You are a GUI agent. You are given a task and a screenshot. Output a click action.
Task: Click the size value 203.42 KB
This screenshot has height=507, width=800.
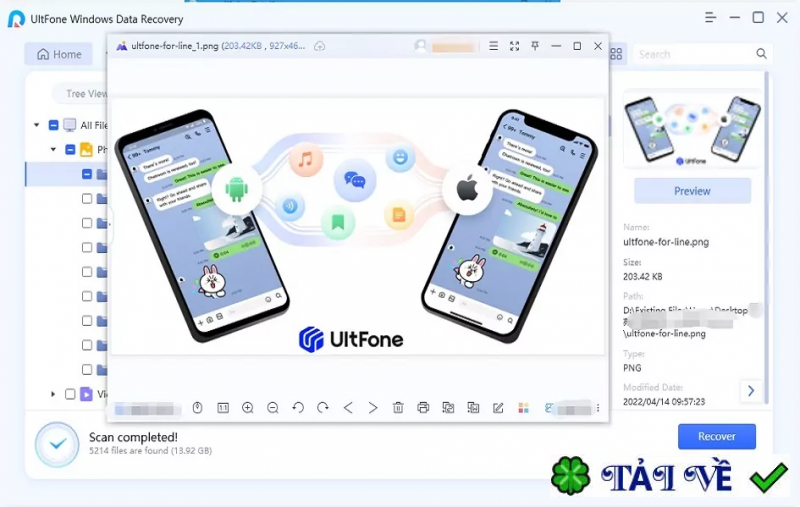[x=642, y=277]
